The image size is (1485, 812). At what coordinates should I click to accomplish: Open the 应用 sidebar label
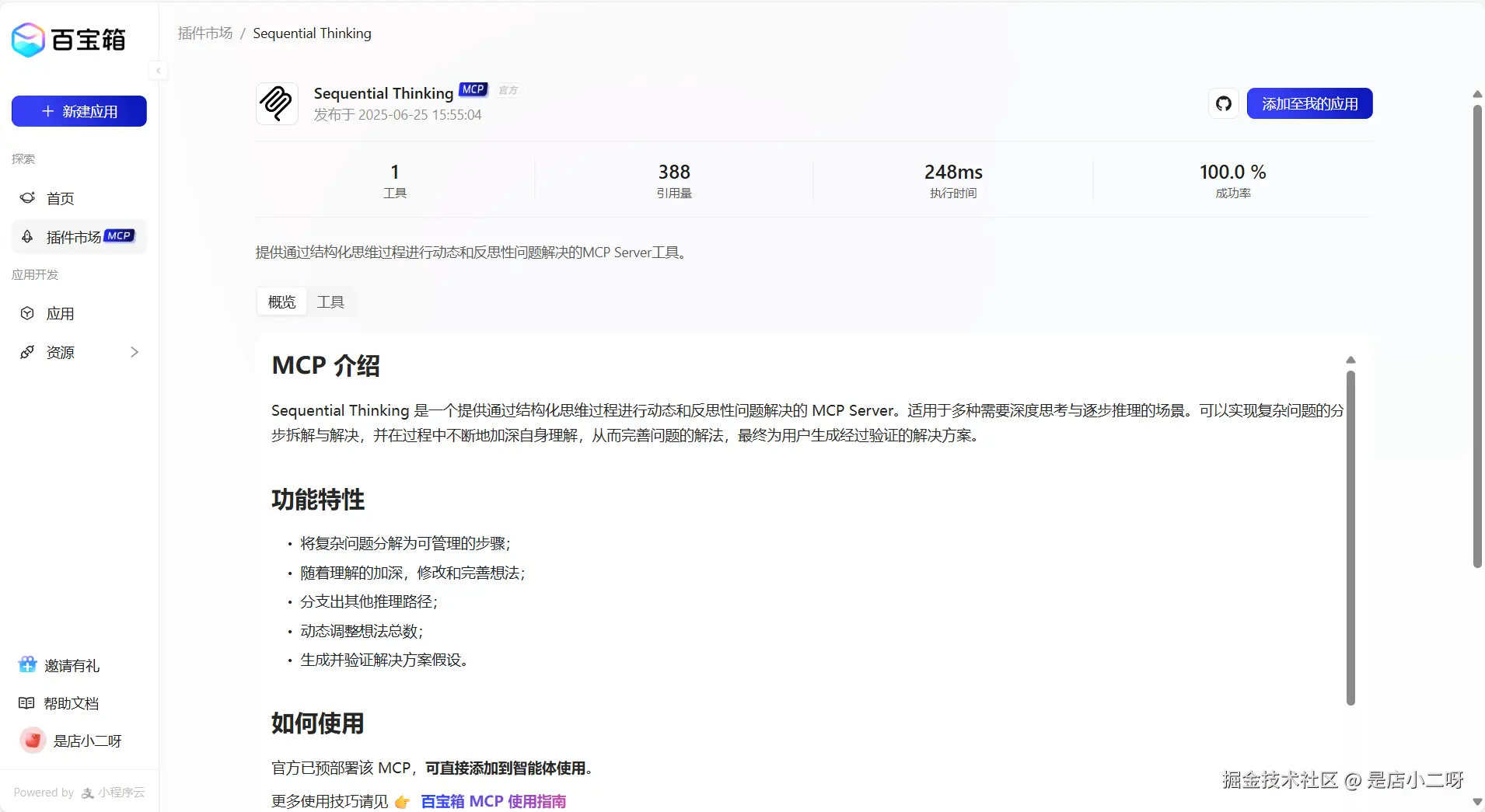click(x=61, y=314)
